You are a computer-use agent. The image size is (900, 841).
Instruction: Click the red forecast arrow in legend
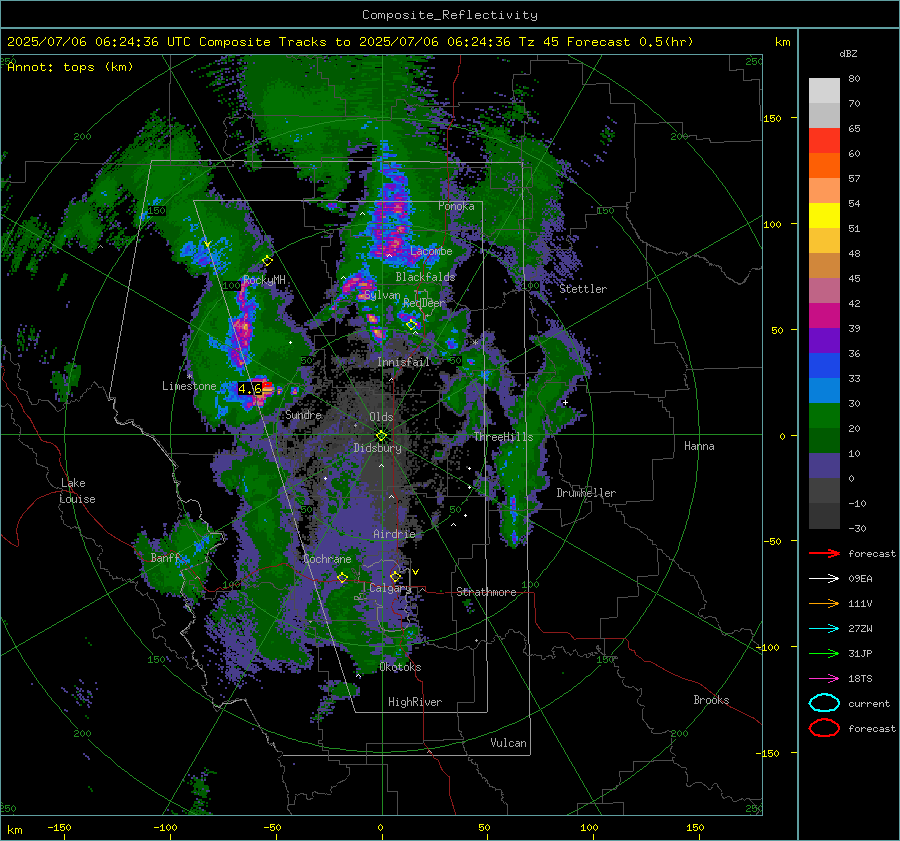coord(824,553)
